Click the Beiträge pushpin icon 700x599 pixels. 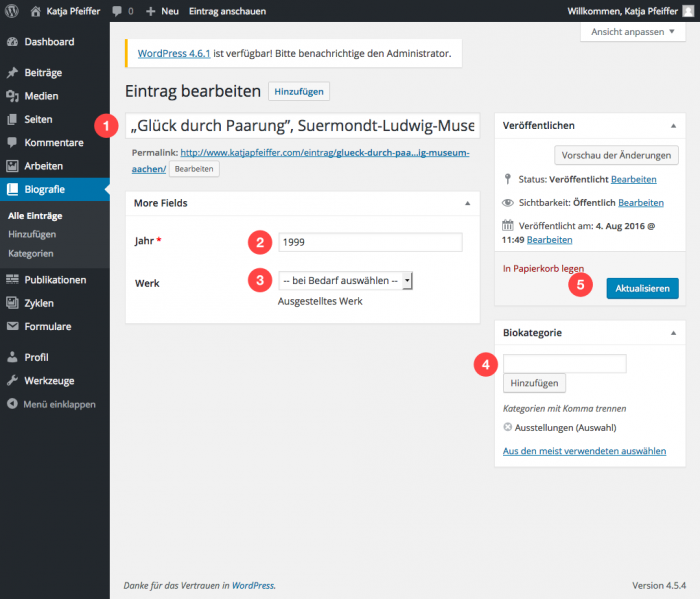click(12, 72)
